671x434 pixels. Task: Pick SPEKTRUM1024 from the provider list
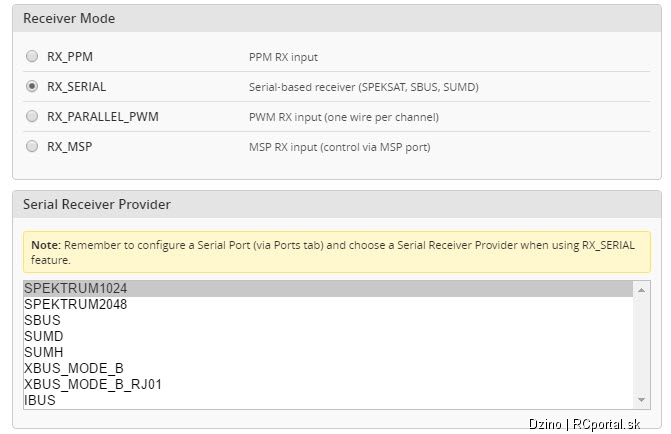[328, 288]
